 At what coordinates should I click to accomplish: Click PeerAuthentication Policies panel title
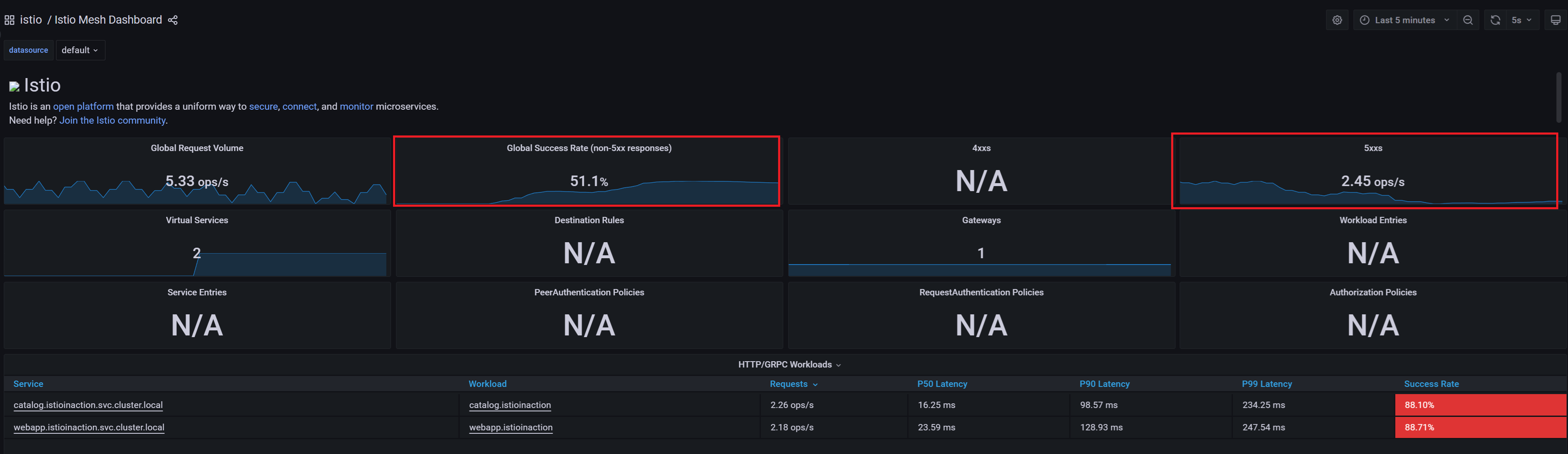click(x=589, y=293)
